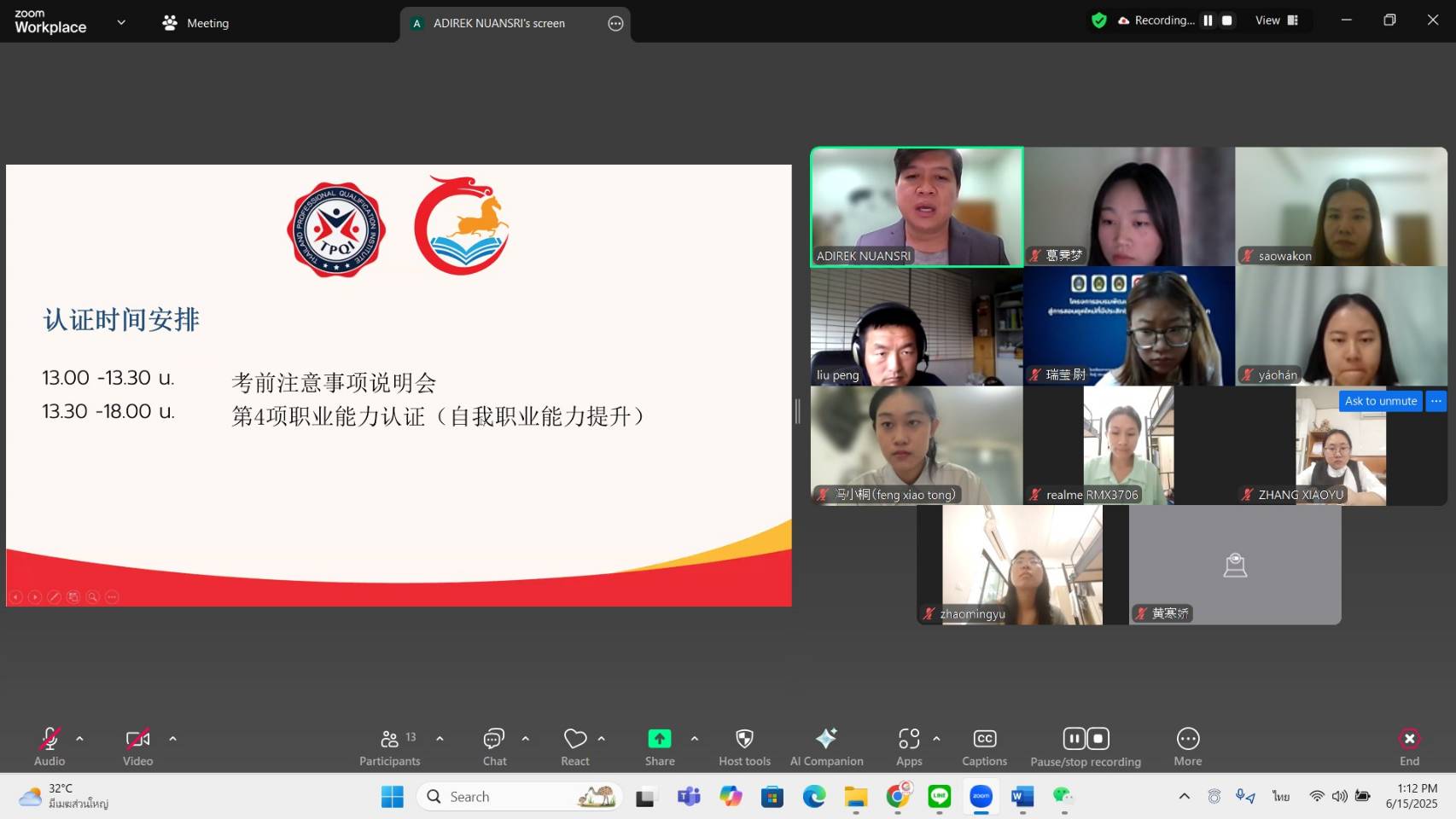1456x819 pixels.
Task: Click Ask to unmute on ZHANG XIAOYU
Action: (1380, 401)
